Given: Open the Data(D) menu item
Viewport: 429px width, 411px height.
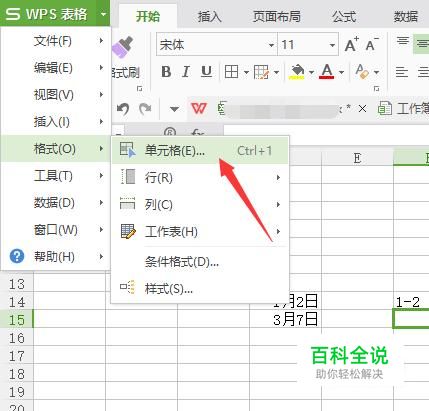Looking at the screenshot, I should tap(56, 203).
